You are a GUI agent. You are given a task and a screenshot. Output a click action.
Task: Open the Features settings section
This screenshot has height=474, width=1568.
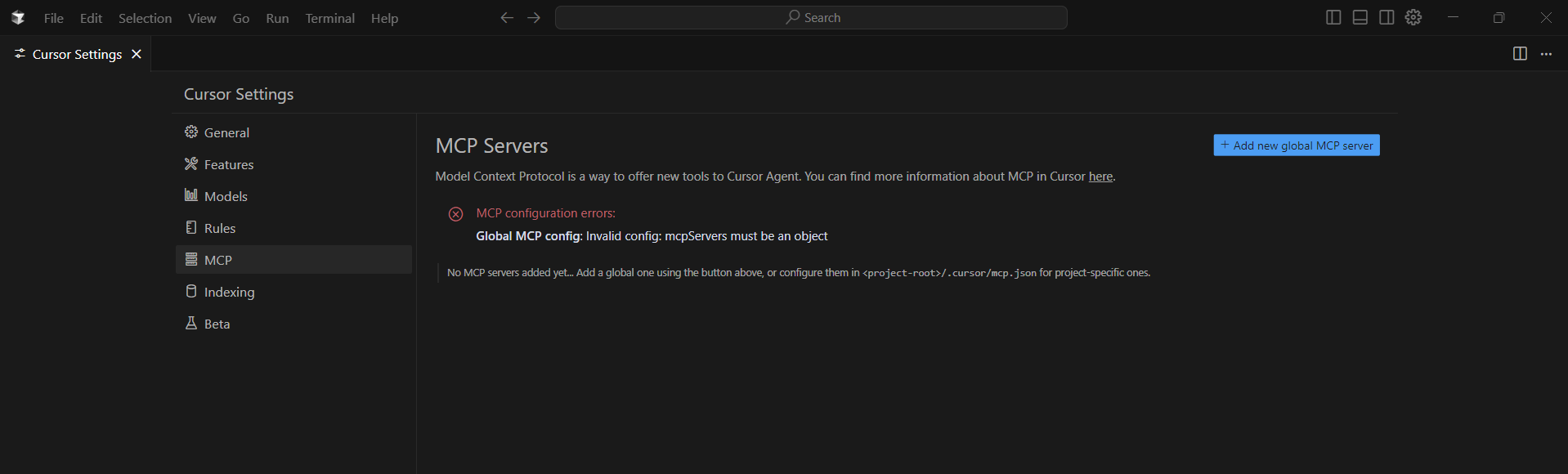[x=293, y=164]
